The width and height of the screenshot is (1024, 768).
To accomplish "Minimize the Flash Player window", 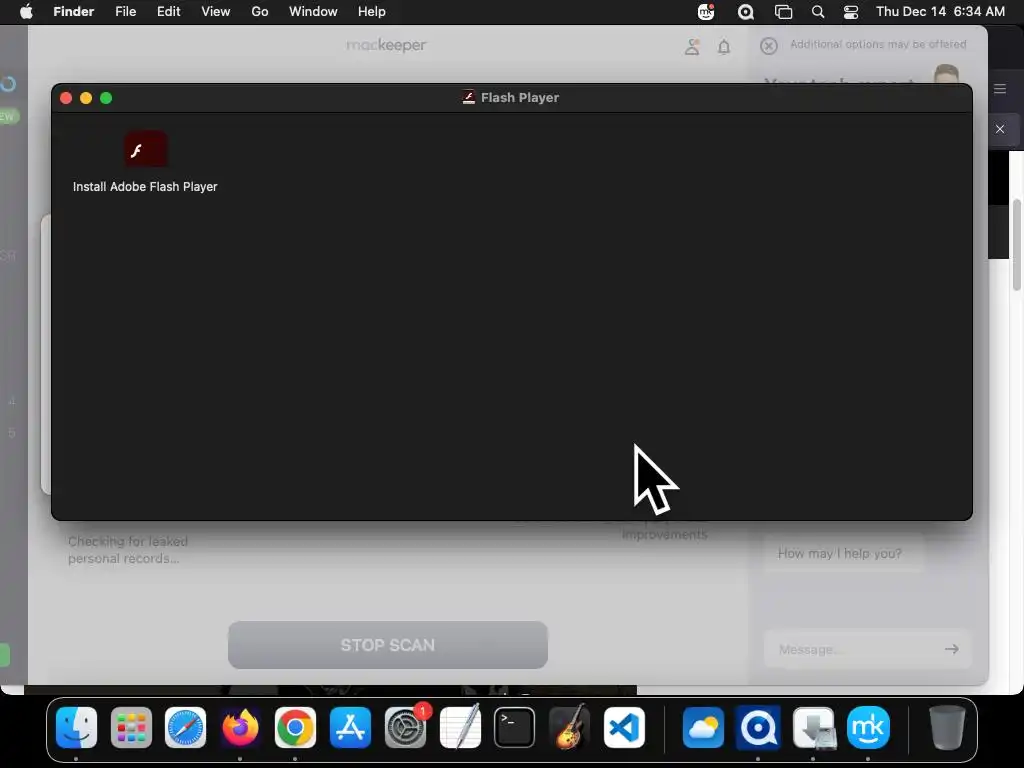I will (x=86, y=98).
